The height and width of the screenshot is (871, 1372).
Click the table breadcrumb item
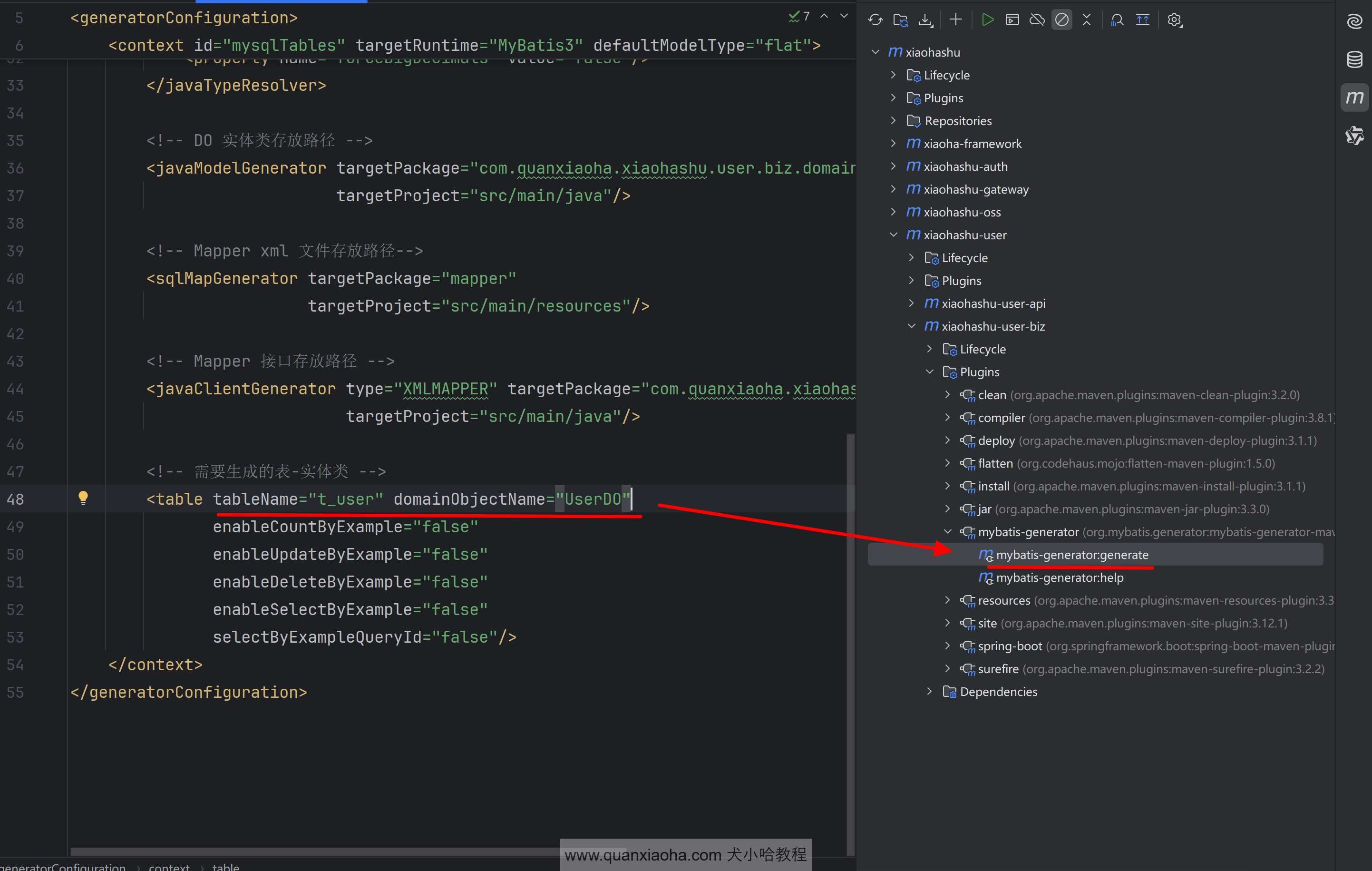(225, 866)
